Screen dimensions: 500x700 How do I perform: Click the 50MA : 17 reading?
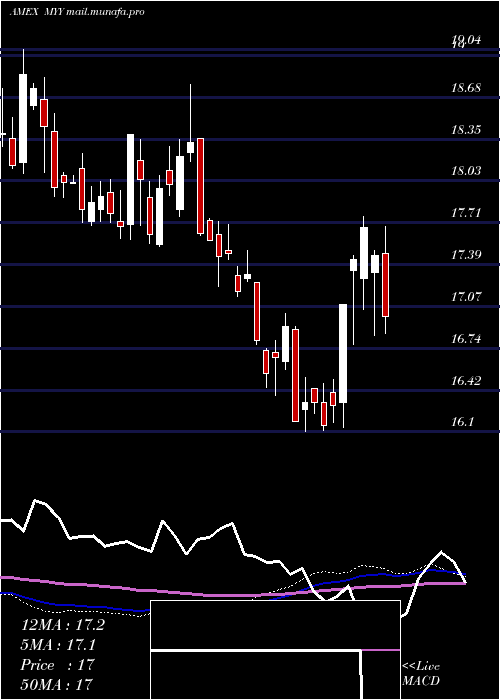pos(56,684)
